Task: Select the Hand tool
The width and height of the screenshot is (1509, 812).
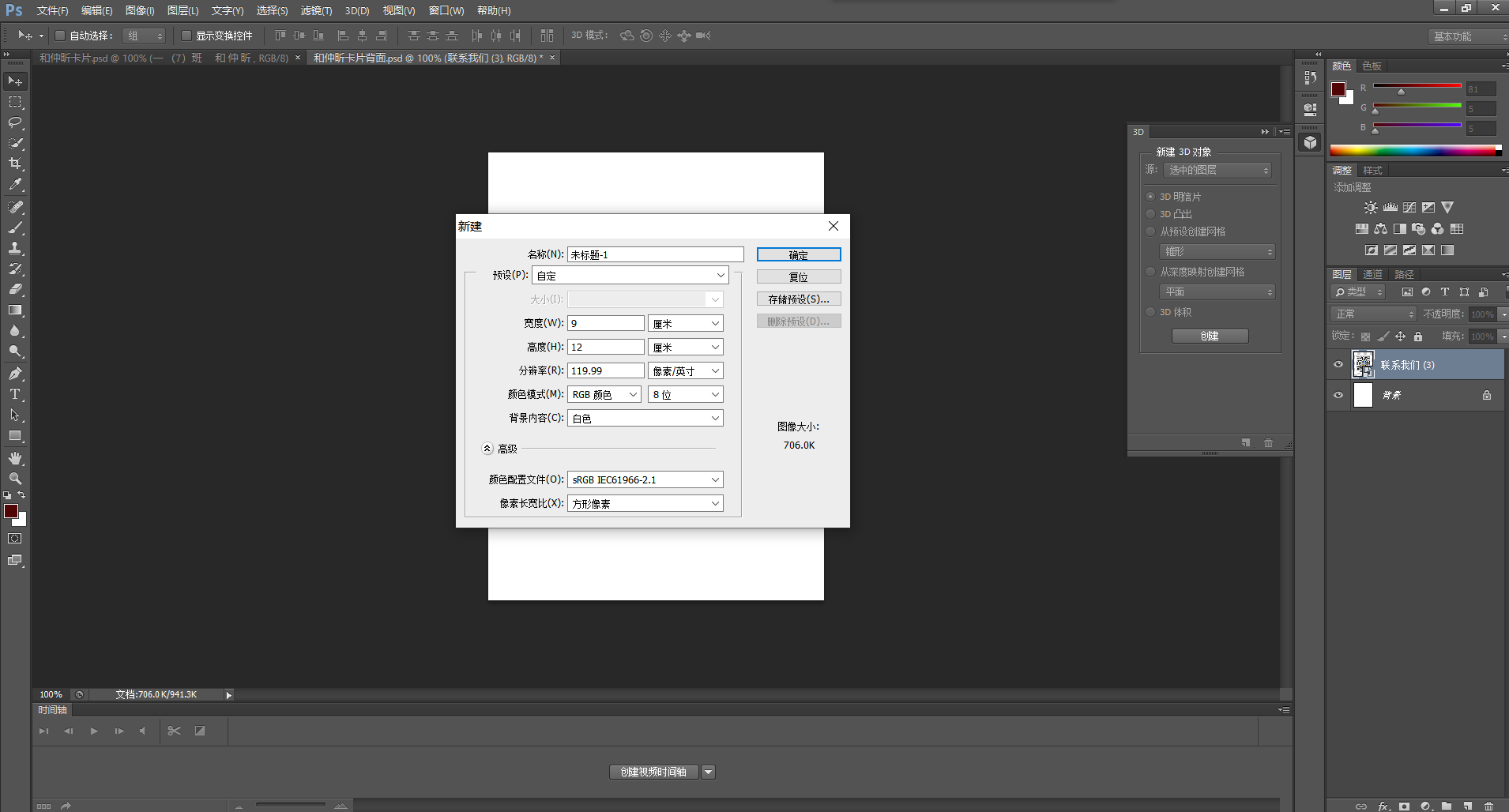Action: coord(15,458)
